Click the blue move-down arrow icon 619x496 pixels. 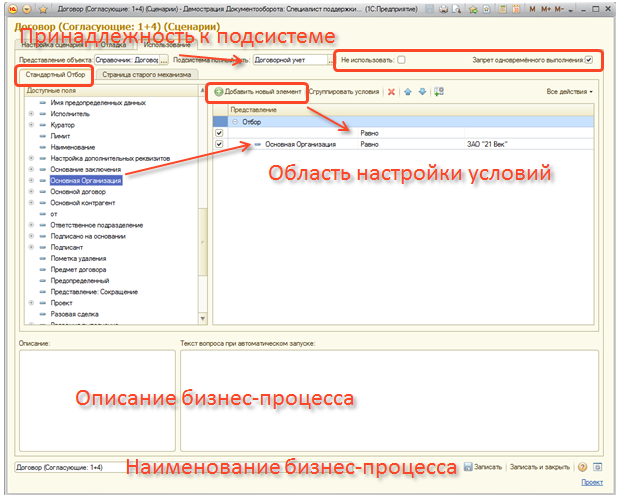pos(422,92)
